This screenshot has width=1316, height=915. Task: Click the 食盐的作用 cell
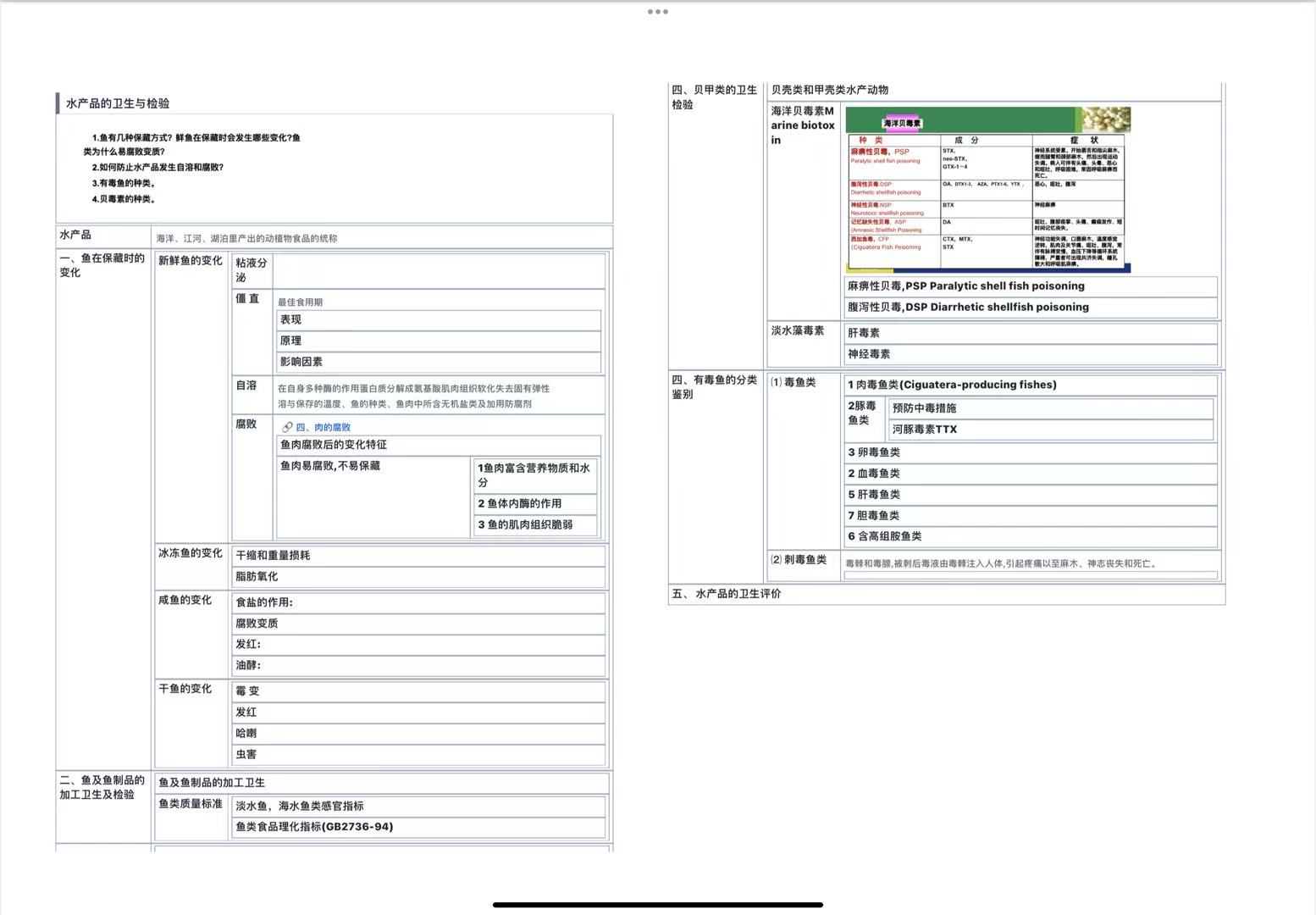click(x=418, y=602)
